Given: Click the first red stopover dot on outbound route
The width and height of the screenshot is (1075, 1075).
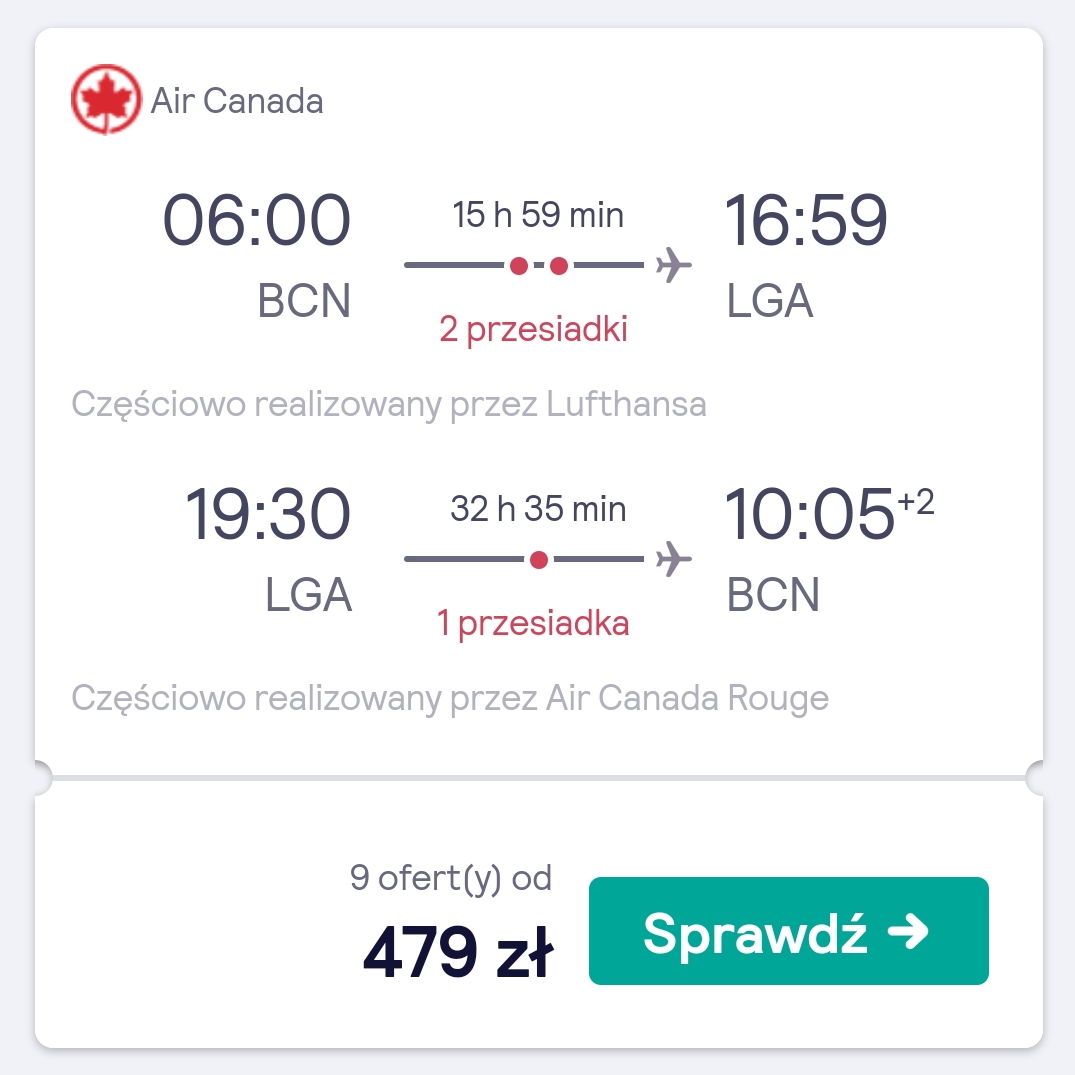Looking at the screenshot, I should [519, 265].
